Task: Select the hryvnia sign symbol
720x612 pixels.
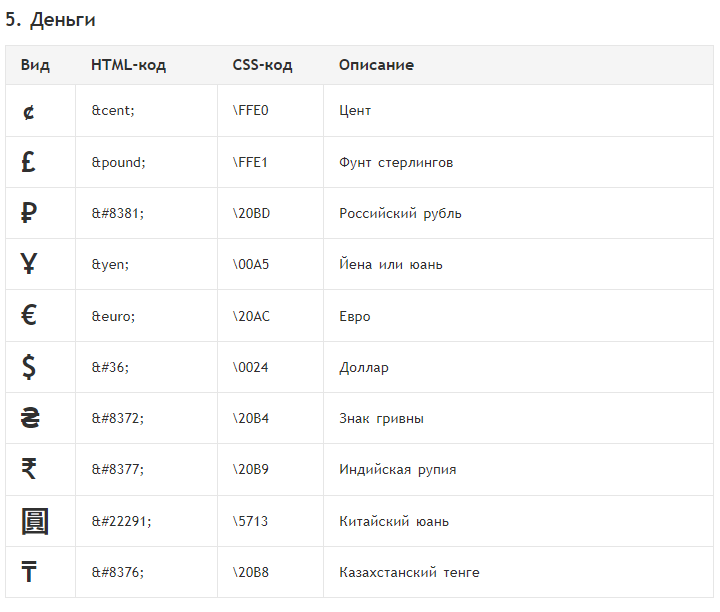Action: point(30,418)
